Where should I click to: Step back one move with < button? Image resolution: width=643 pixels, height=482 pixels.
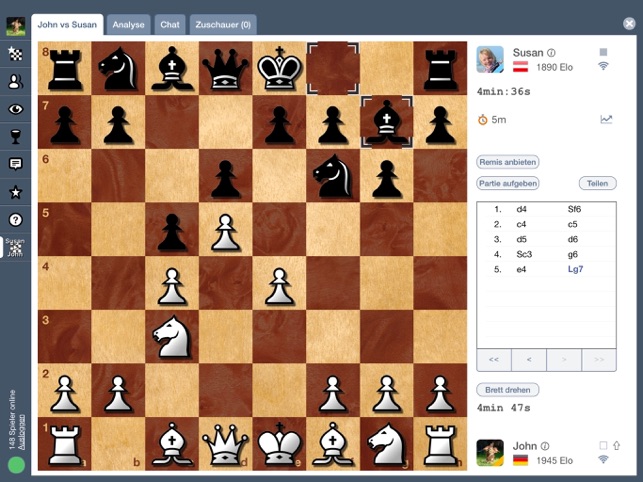pos(529,360)
